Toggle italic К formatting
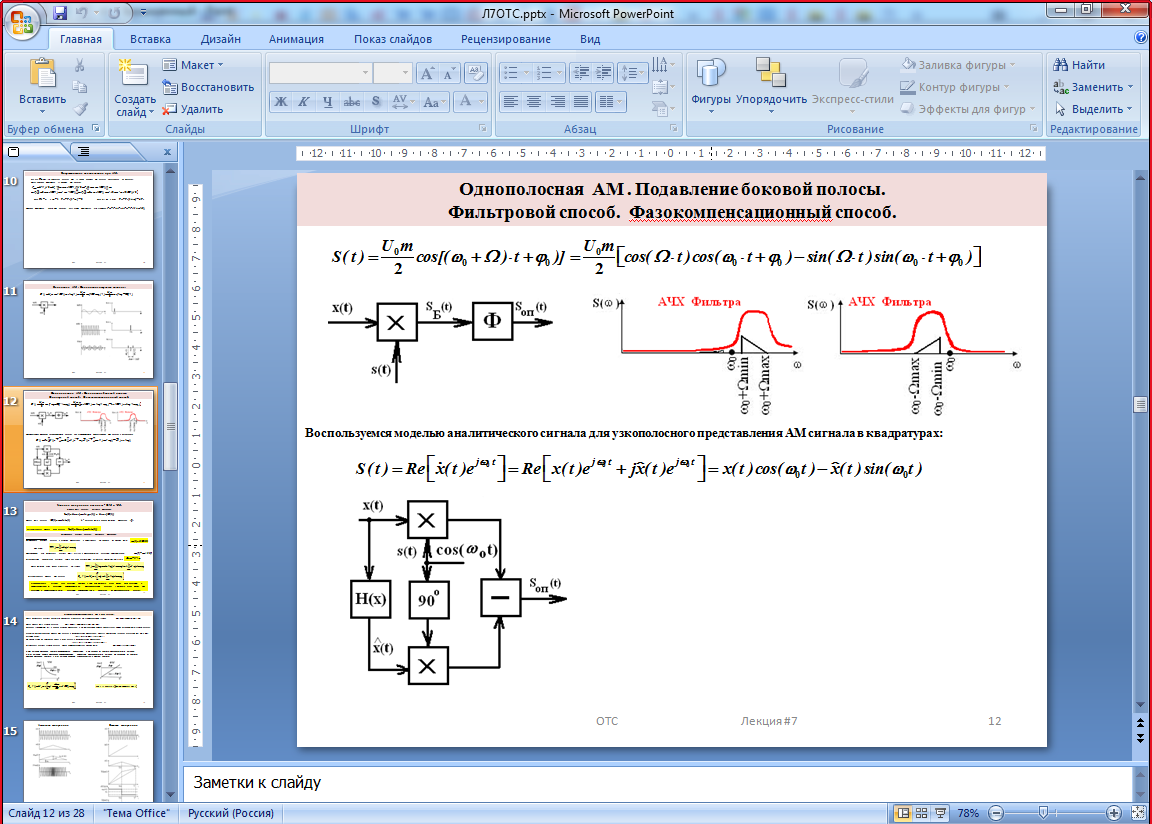 [x=304, y=102]
